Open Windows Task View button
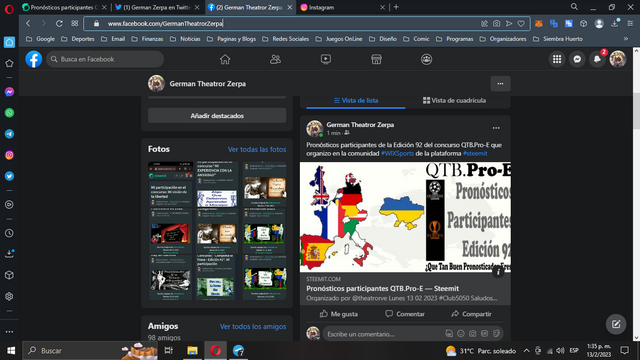 tap(169, 351)
